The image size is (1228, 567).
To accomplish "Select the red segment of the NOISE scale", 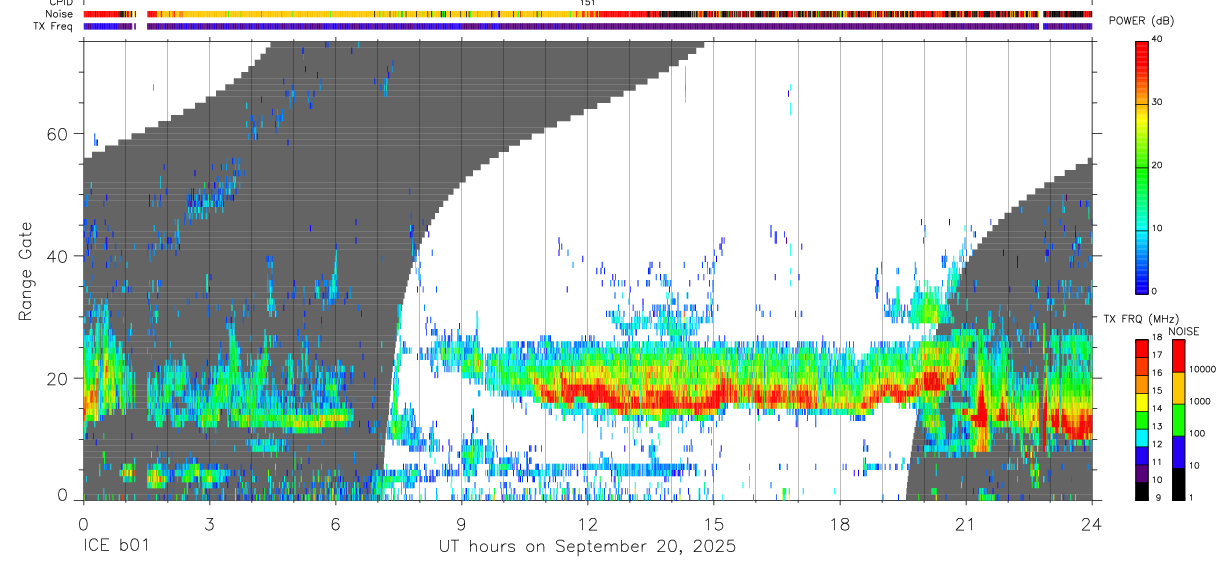I will [x=1178, y=355].
